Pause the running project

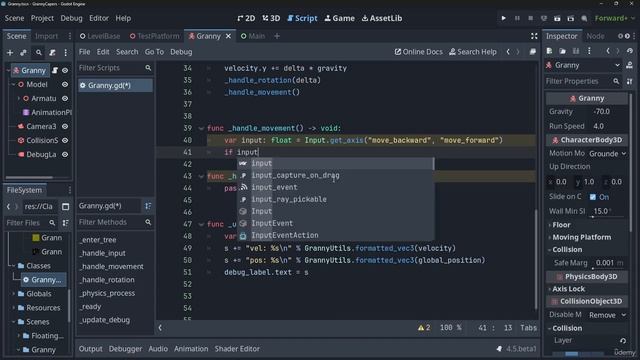pos(517,18)
